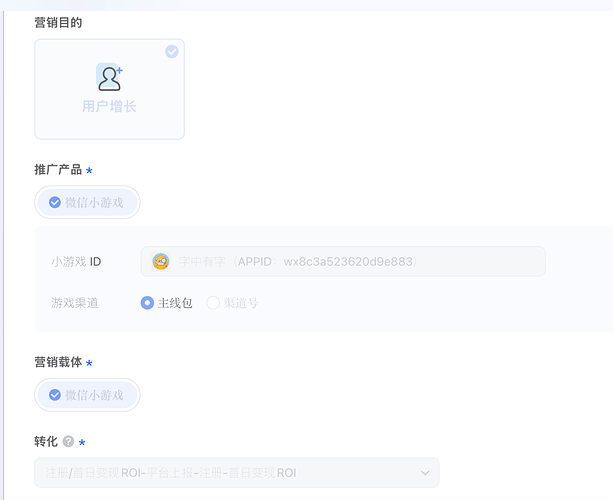Click the check icon in 推广产品 微信小游戏
The height and width of the screenshot is (500, 613).
coord(55,202)
